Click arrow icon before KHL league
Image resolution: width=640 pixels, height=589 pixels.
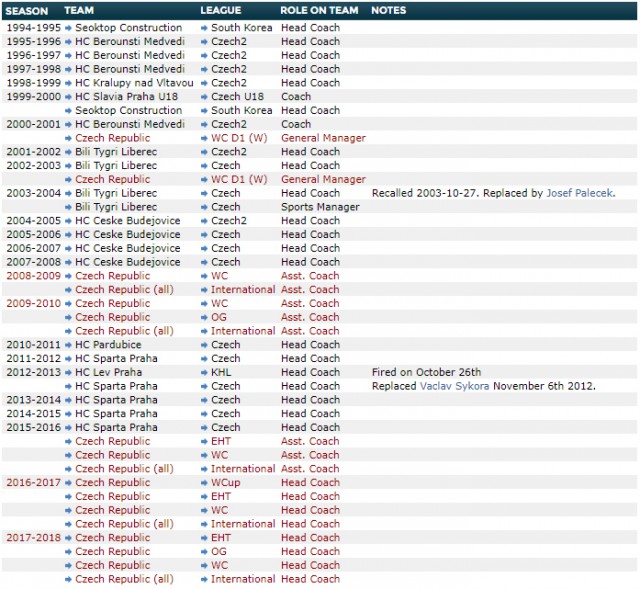pos(204,373)
